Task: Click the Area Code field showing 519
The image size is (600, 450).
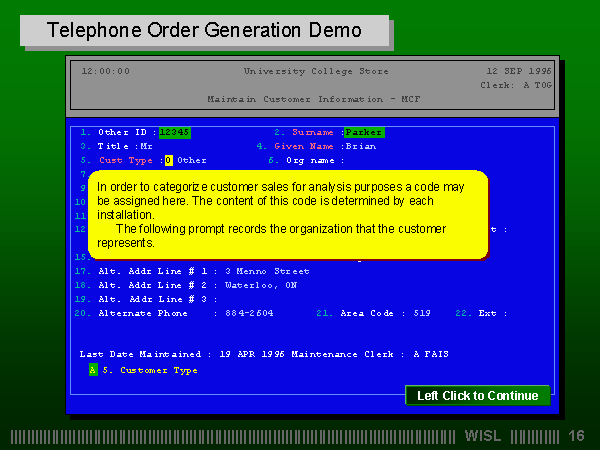Action: pos(422,313)
